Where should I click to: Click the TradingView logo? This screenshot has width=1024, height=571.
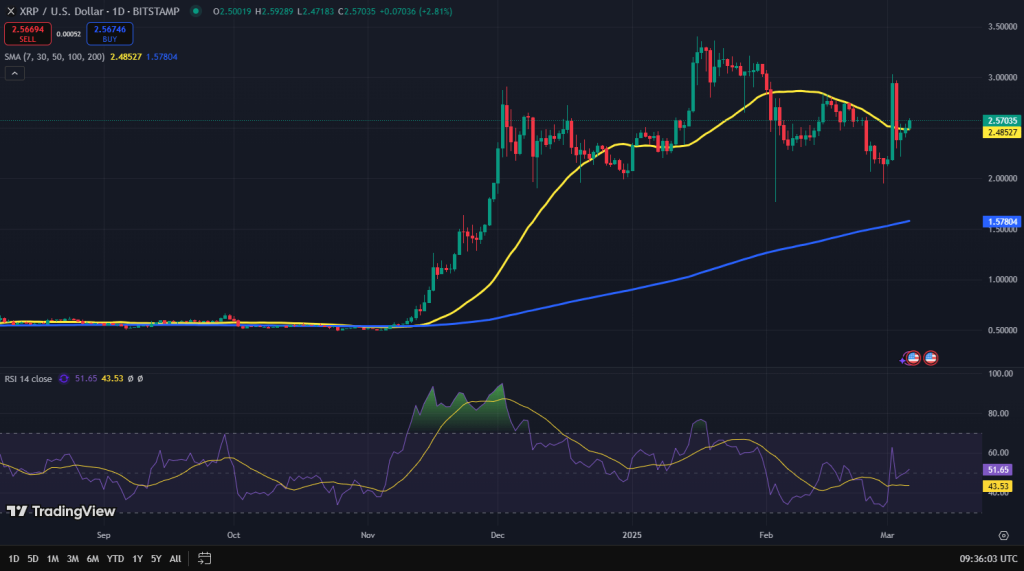tap(61, 511)
